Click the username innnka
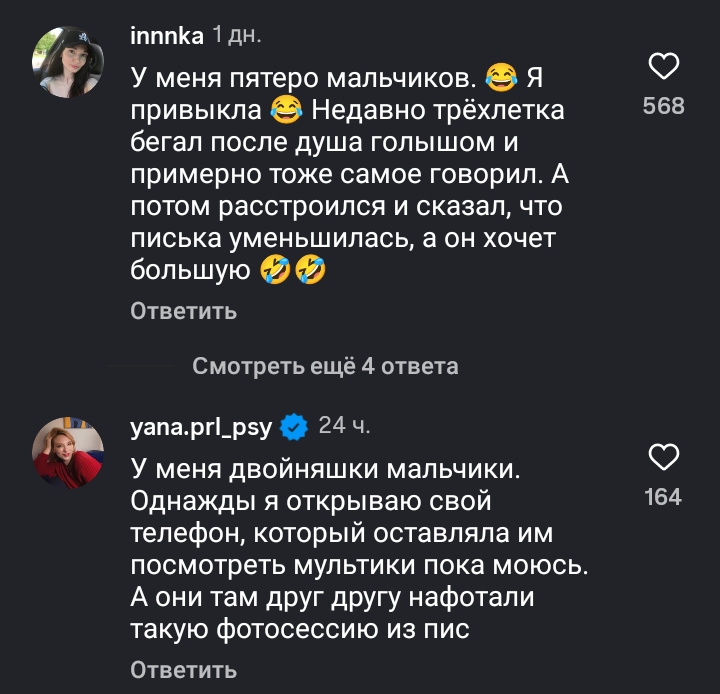This screenshot has width=720, height=694. click(167, 36)
